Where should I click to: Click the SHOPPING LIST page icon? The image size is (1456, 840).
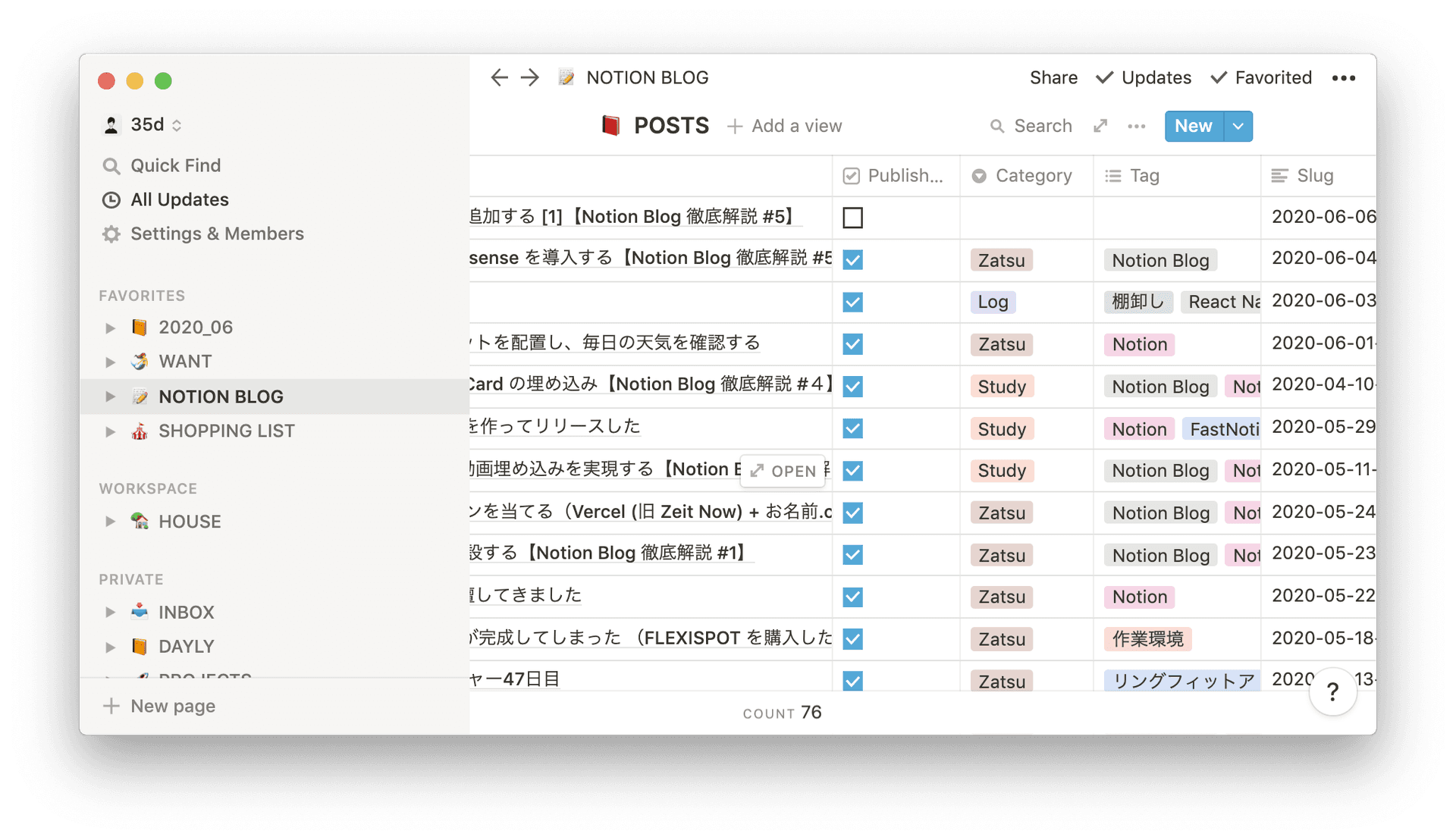(140, 431)
